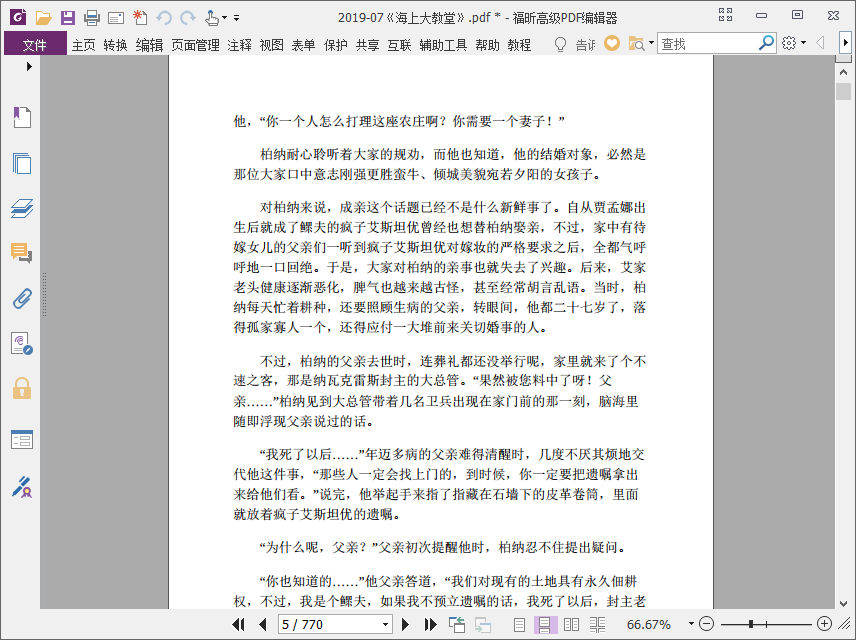The width and height of the screenshot is (856, 640).
Task: Open the Security lock panel
Action: (x=22, y=388)
